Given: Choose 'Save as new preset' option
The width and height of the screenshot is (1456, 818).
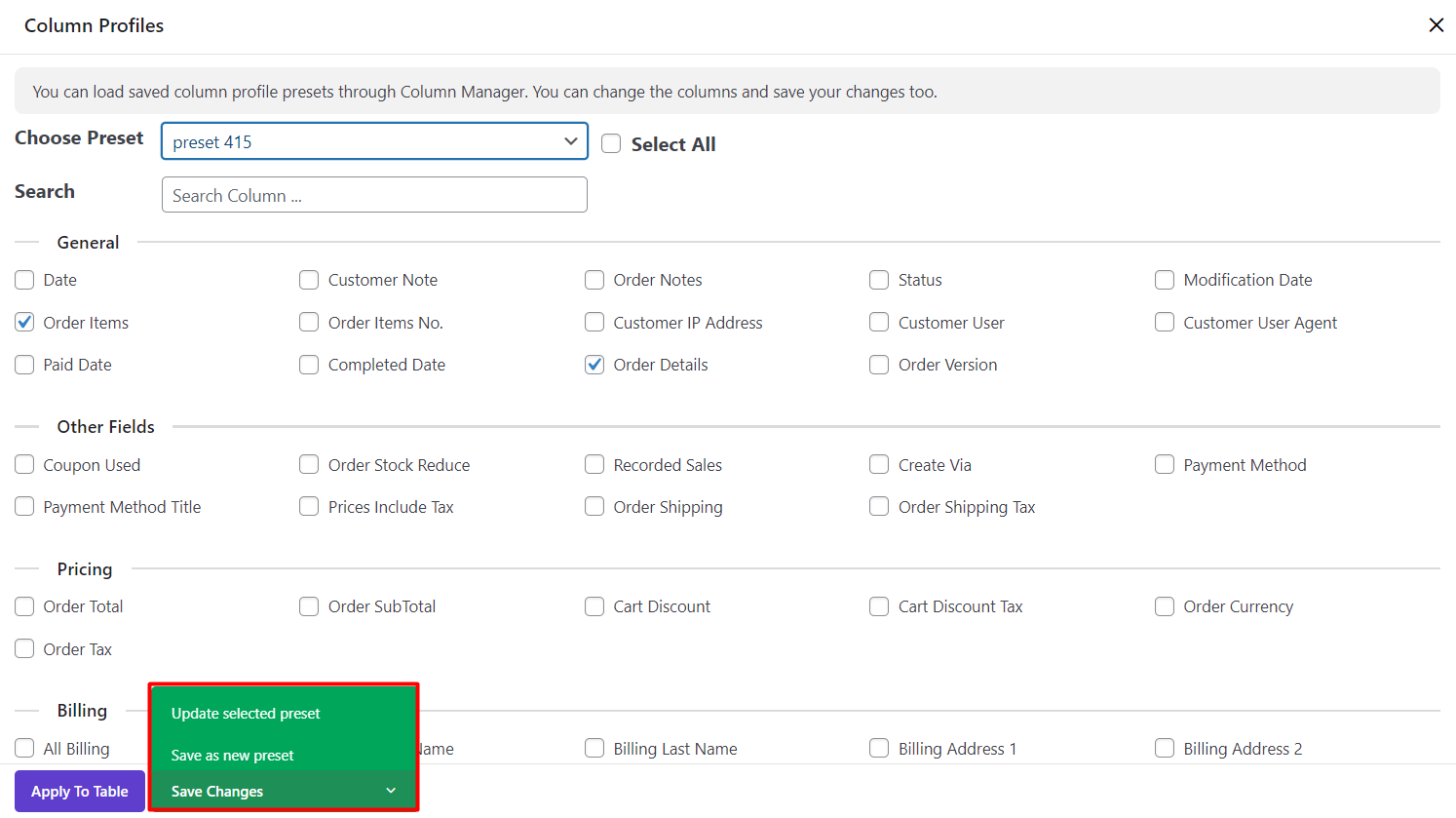Looking at the screenshot, I should coord(233,756).
